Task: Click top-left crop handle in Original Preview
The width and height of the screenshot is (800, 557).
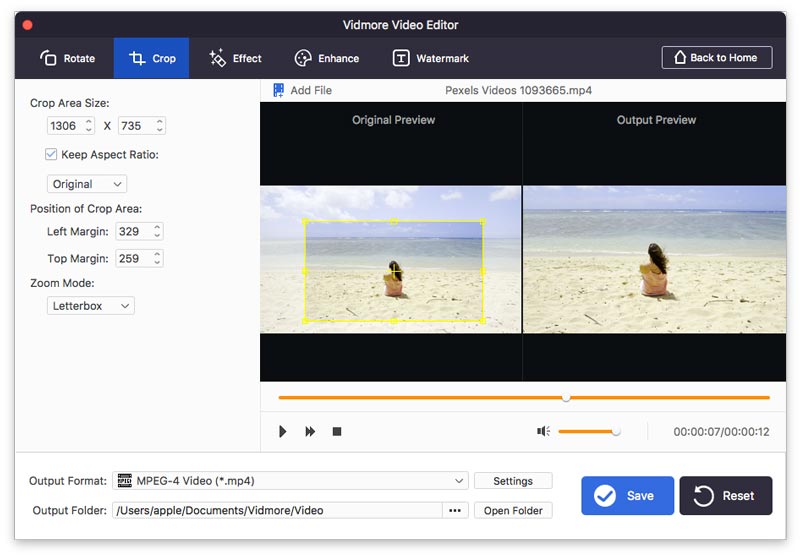Action: (x=305, y=221)
